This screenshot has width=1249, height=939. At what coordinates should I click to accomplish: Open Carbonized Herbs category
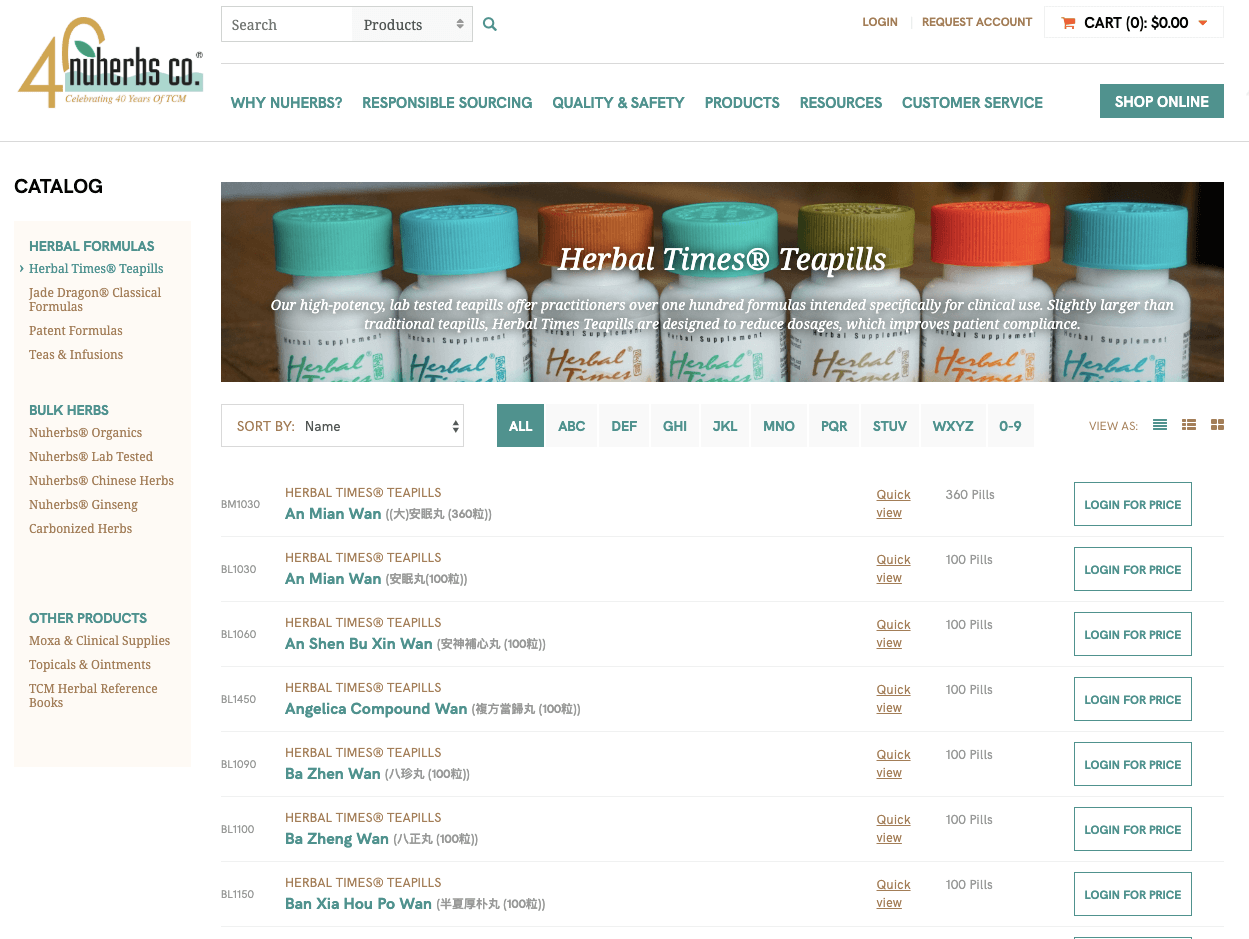point(81,529)
